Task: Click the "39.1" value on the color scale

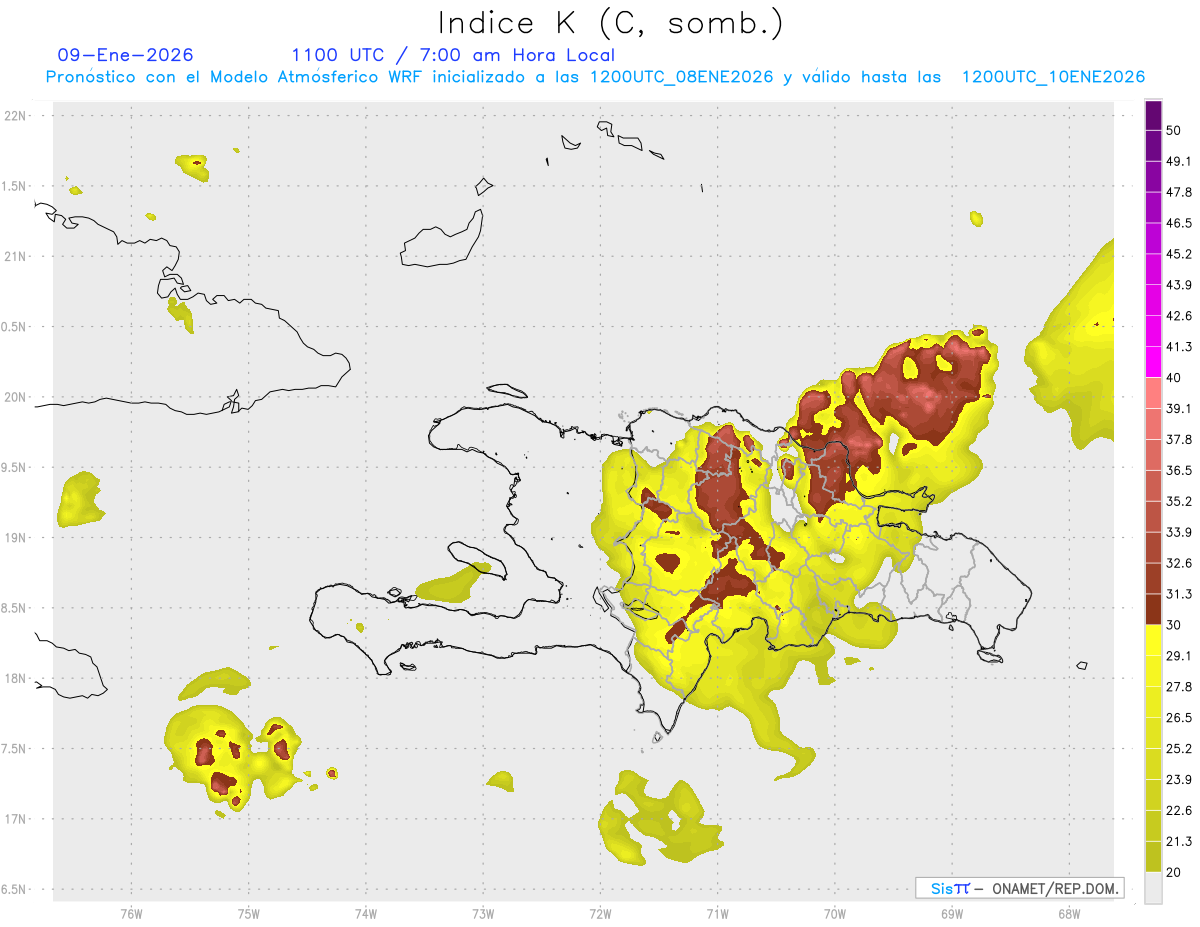Action: click(1179, 408)
